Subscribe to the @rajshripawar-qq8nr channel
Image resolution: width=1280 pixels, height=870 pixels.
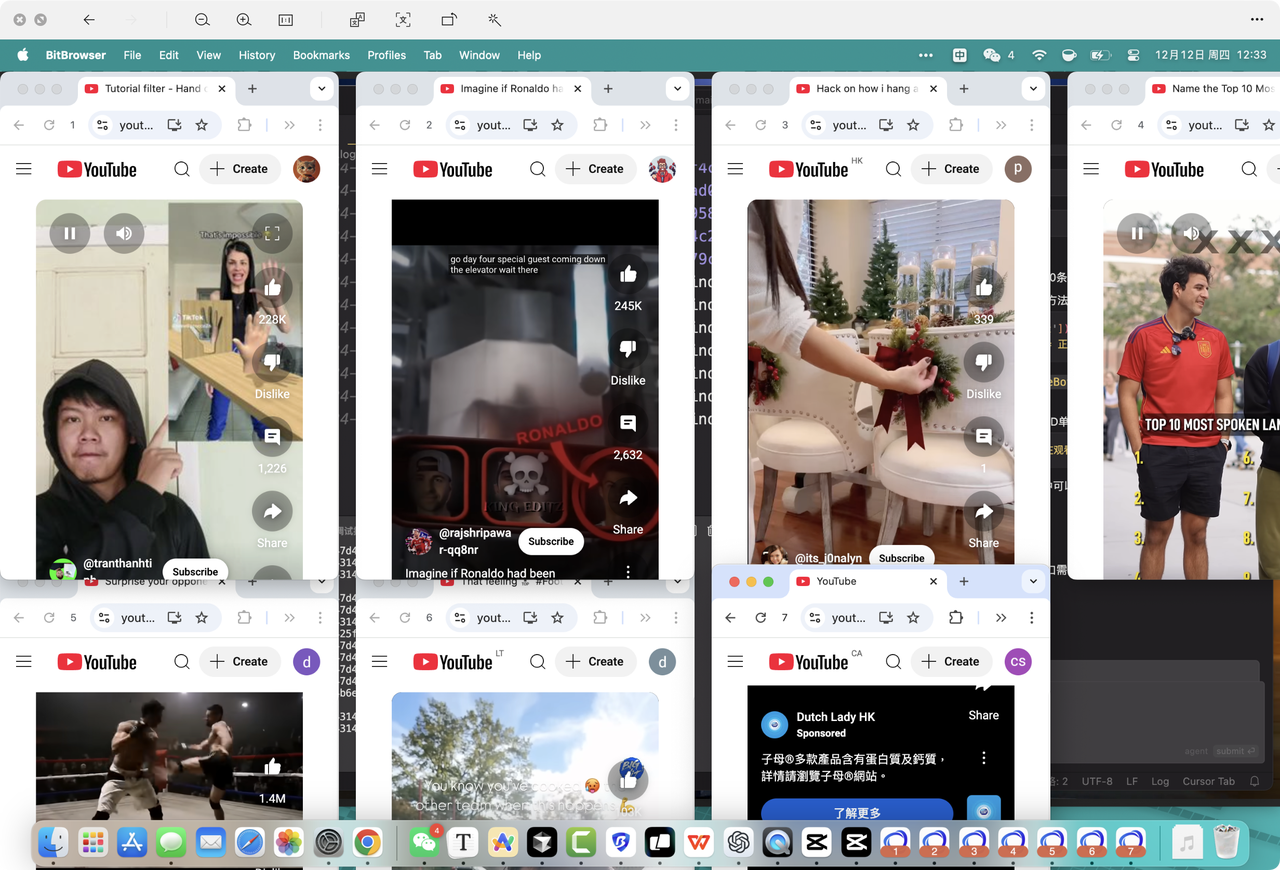(551, 541)
